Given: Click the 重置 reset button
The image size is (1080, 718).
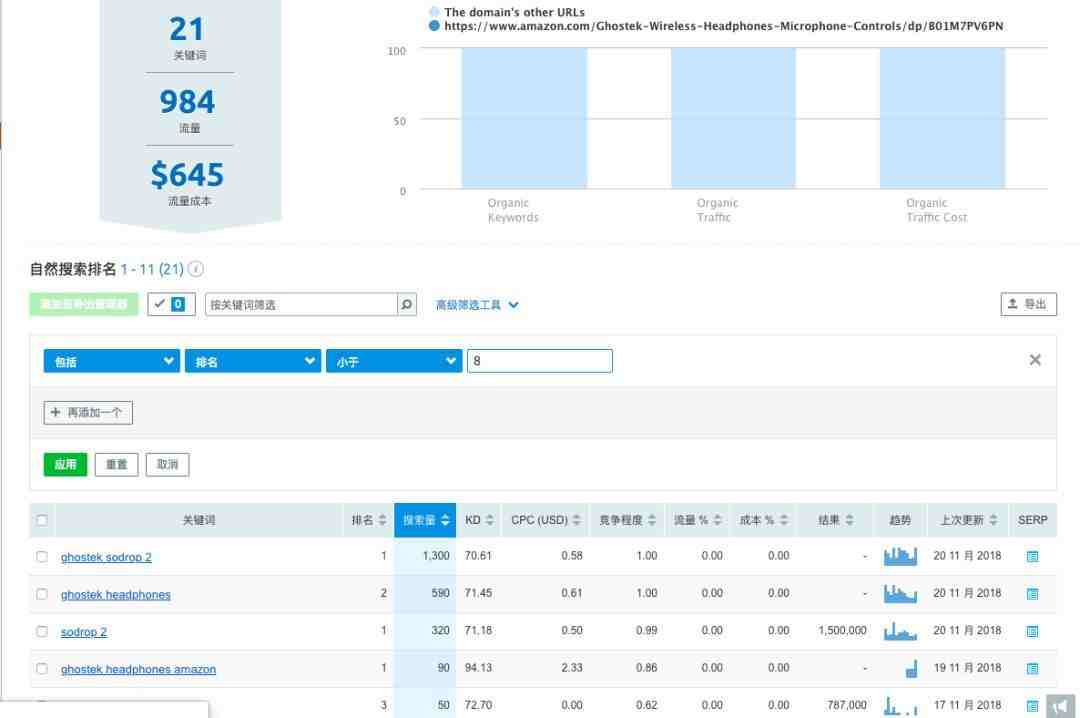Looking at the screenshot, I should (x=116, y=464).
